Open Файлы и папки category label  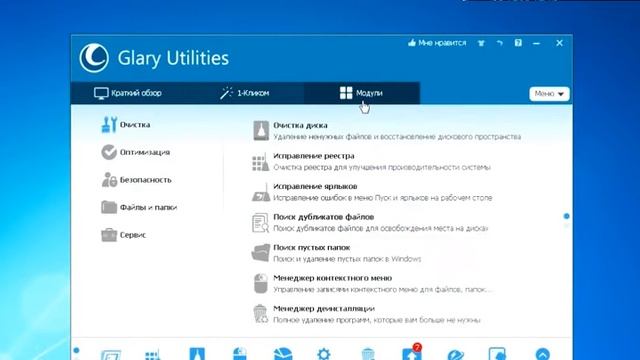148,207
